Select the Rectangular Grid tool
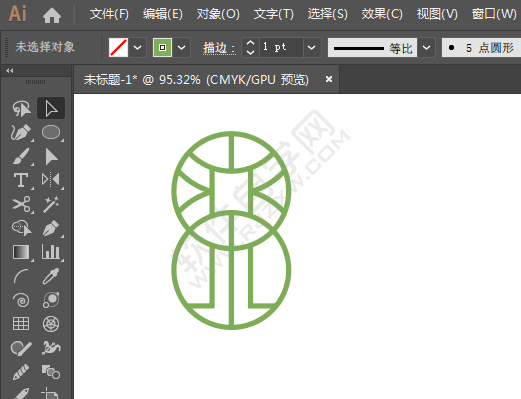 tap(21, 324)
